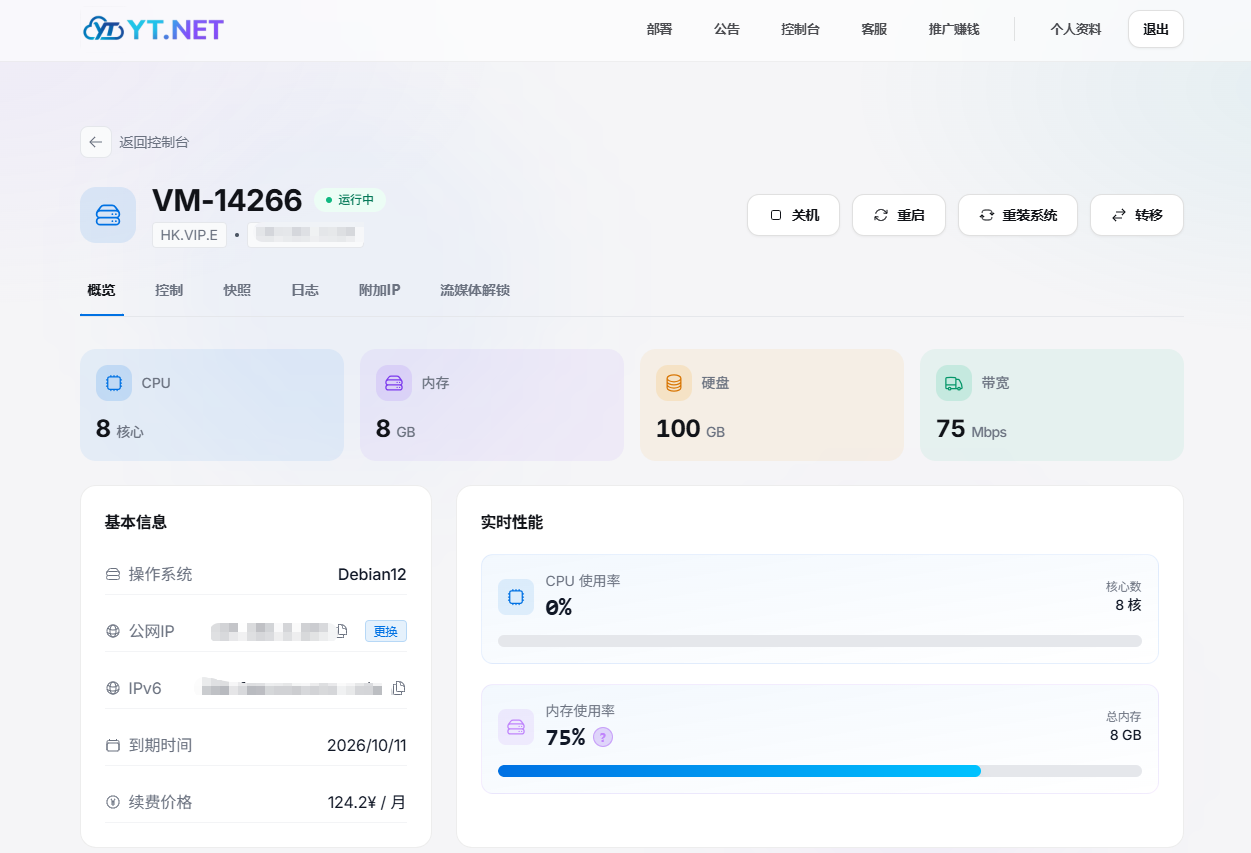Click the yen icon beside 续费价格
The width and height of the screenshot is (1251, 853).
[x=113, y=802]
